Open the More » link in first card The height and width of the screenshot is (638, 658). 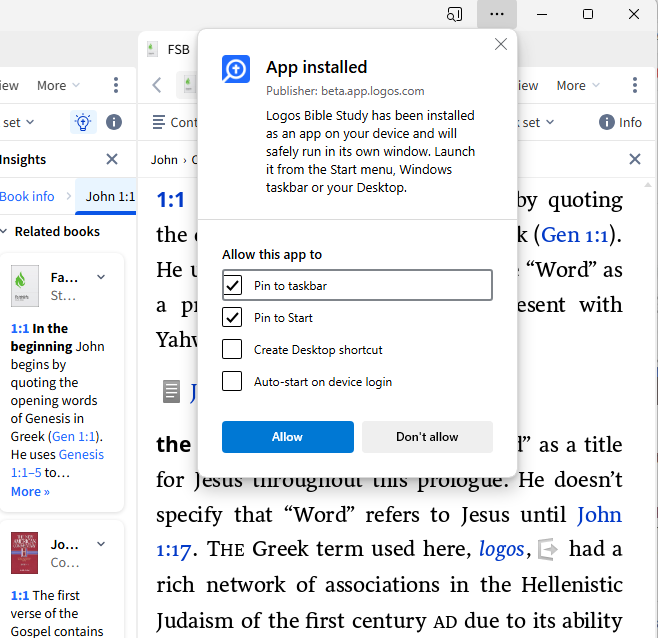pos(30,492)
